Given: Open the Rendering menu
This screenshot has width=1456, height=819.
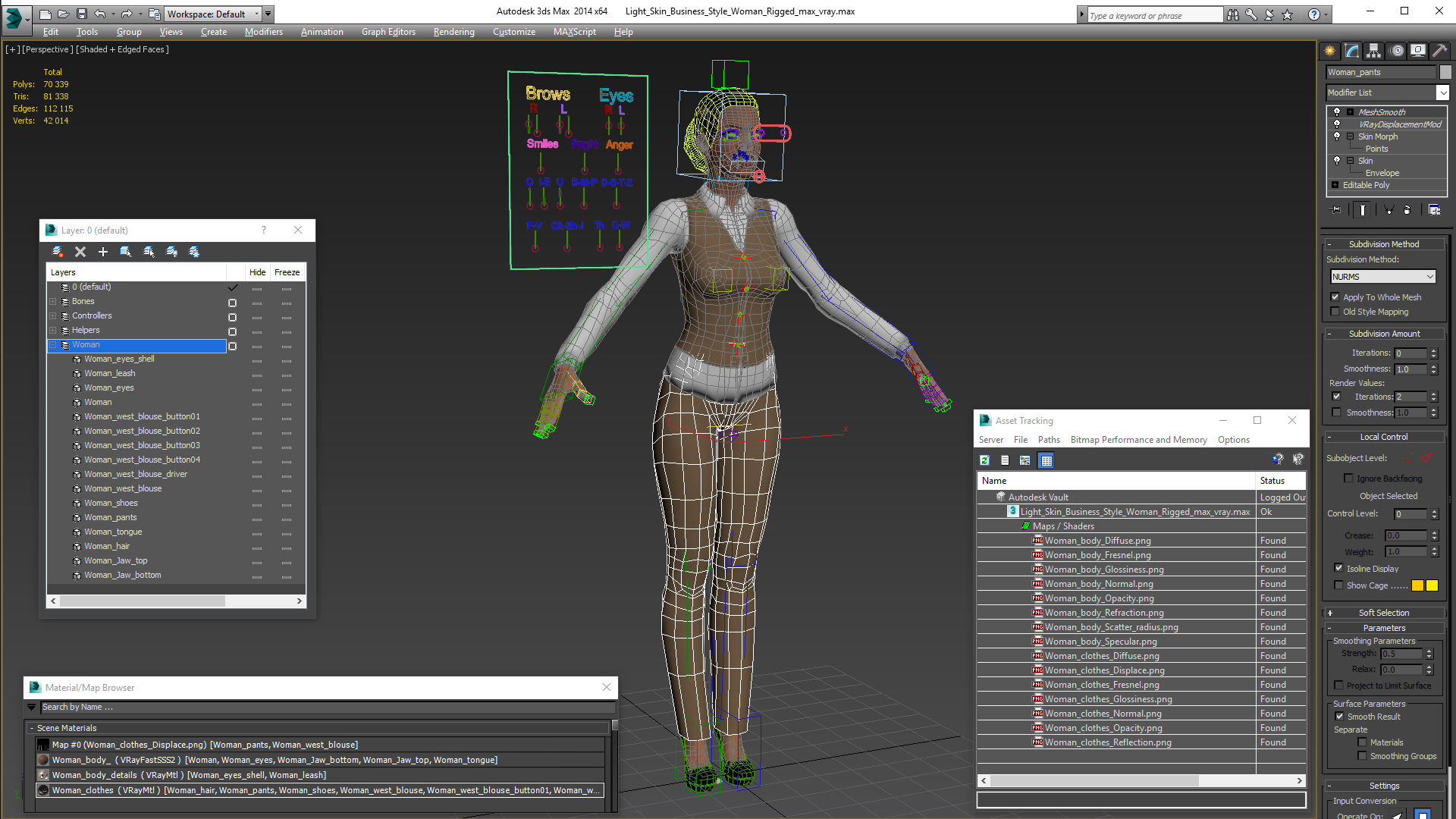Looking at the screenshot, I should click(453, 32).
